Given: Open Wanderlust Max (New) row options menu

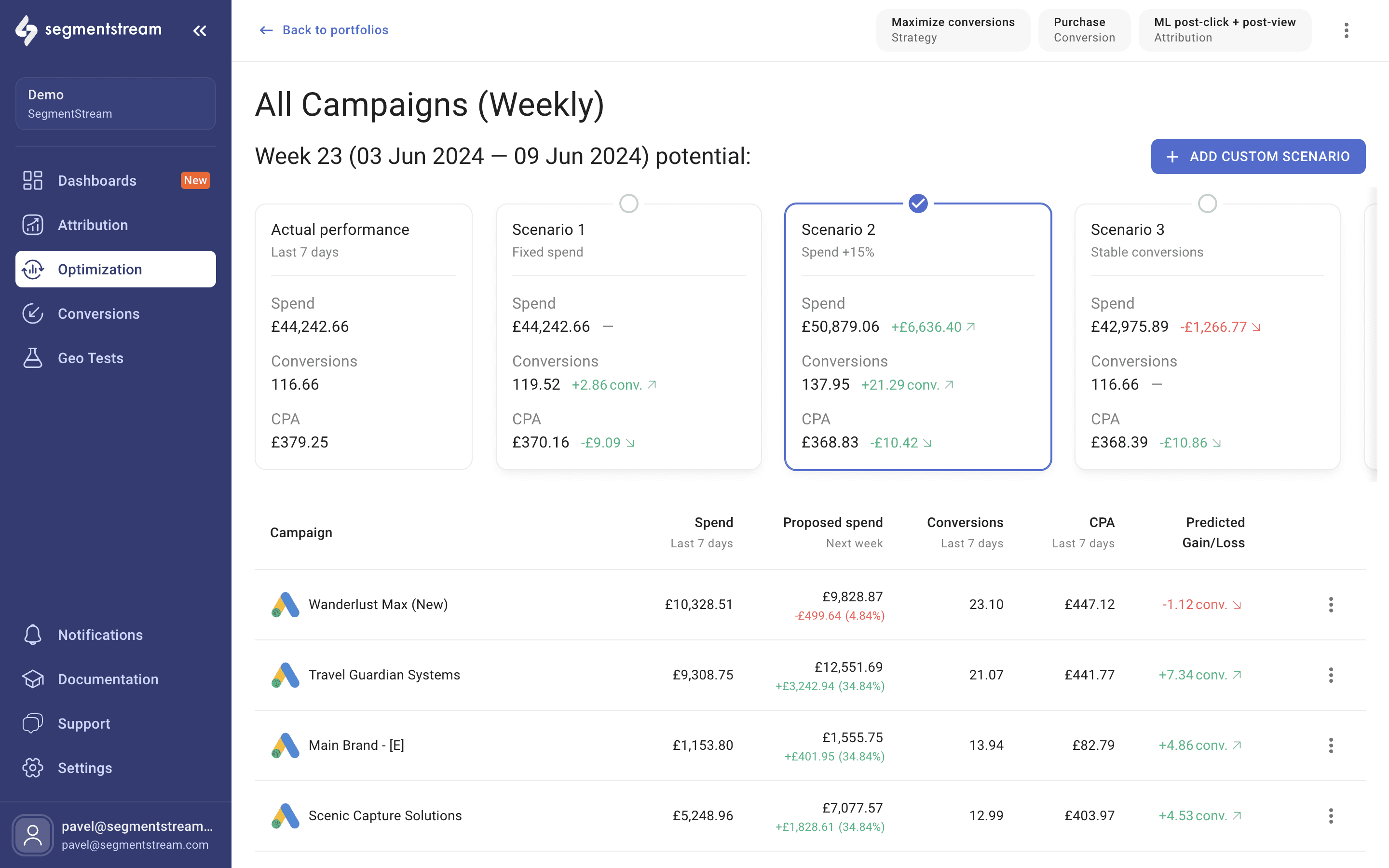Looking at the screenshot, I should point(1331,605).
